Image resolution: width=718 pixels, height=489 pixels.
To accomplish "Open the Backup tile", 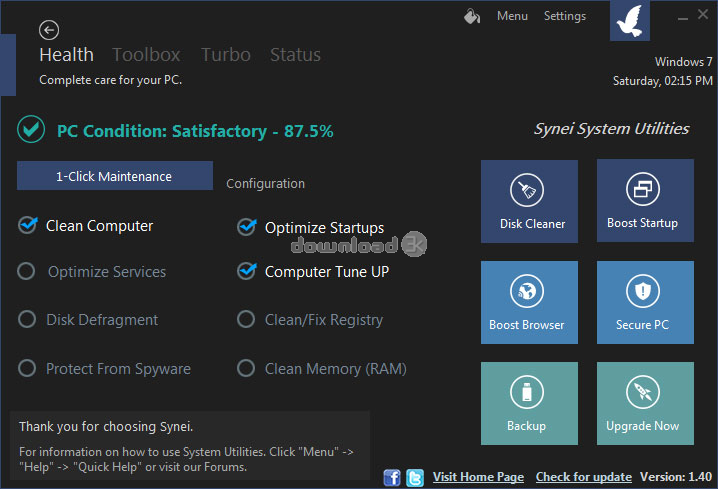I will (x=529, y=403).
